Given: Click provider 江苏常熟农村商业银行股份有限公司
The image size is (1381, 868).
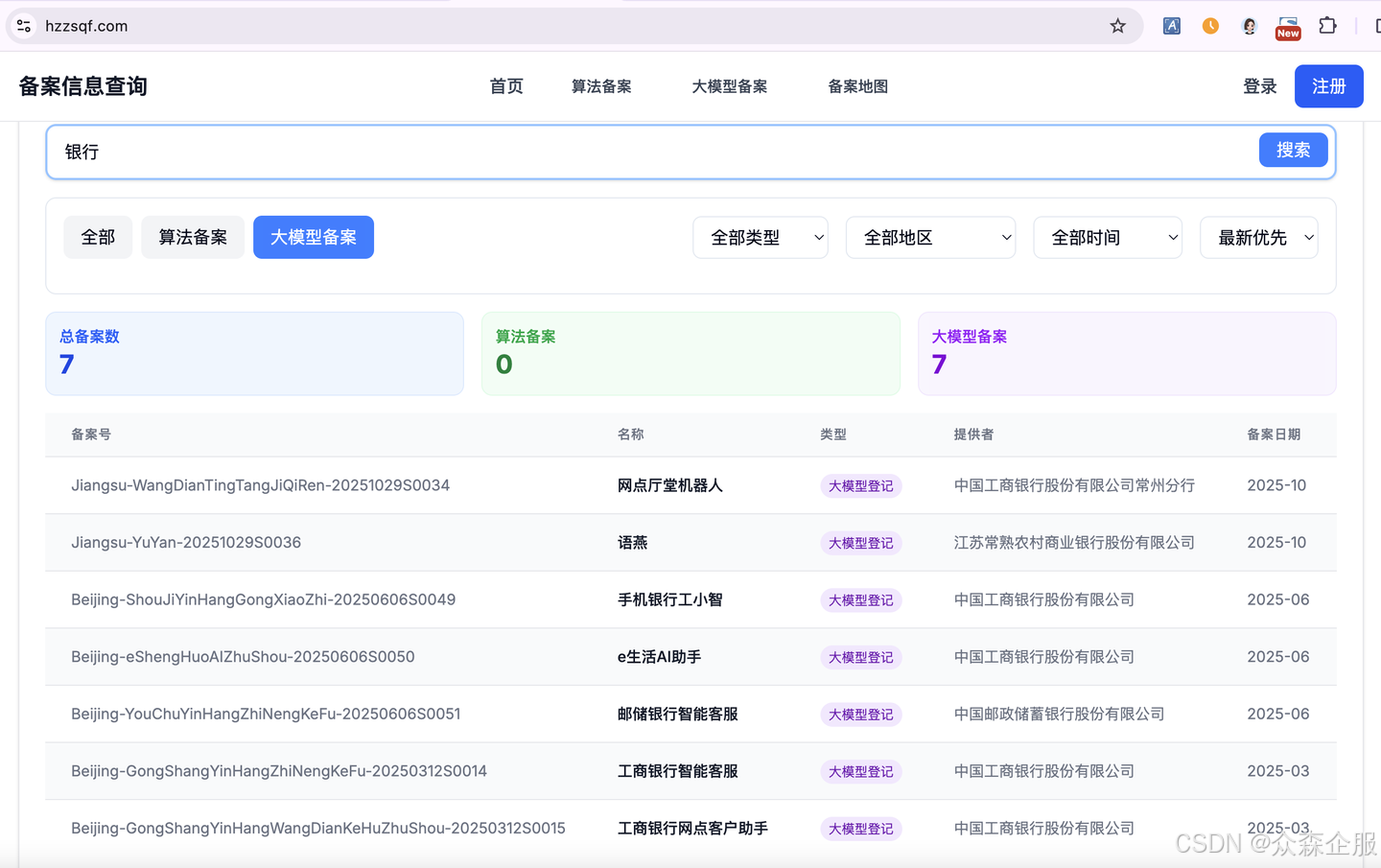Looking at the screenshot, I should (1074, 543).
